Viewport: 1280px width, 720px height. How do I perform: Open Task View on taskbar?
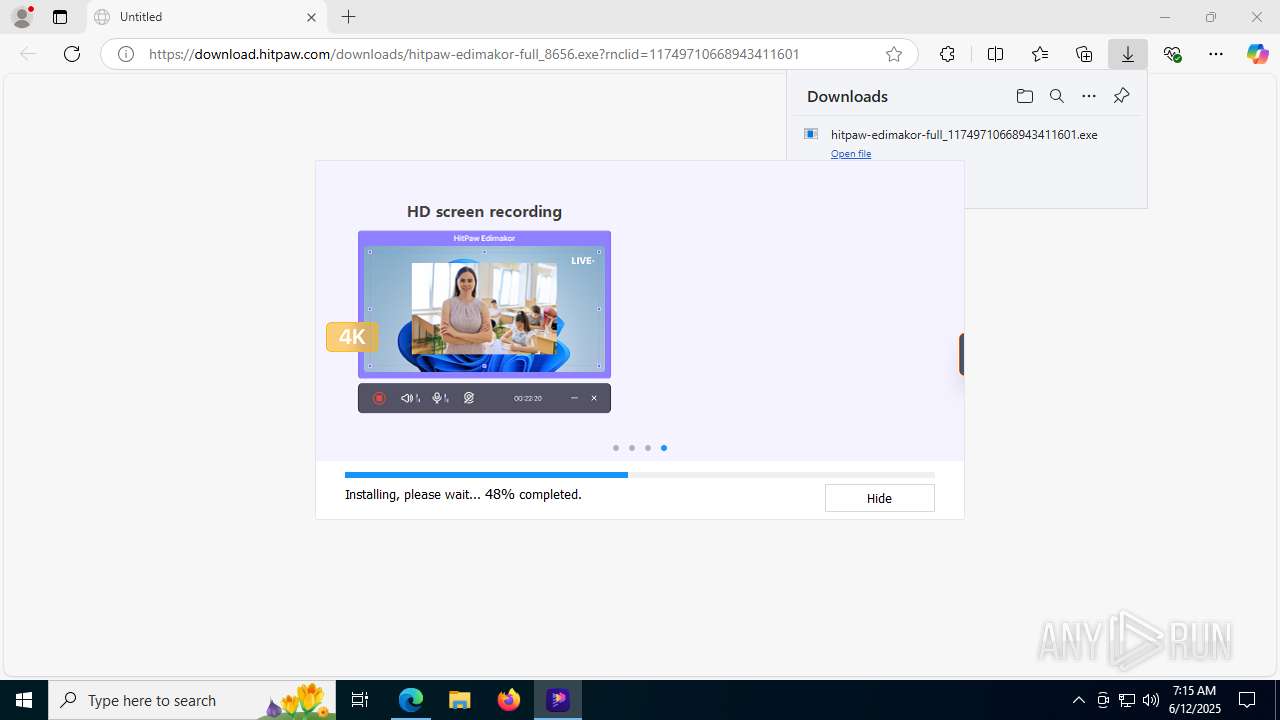(361, 700)
